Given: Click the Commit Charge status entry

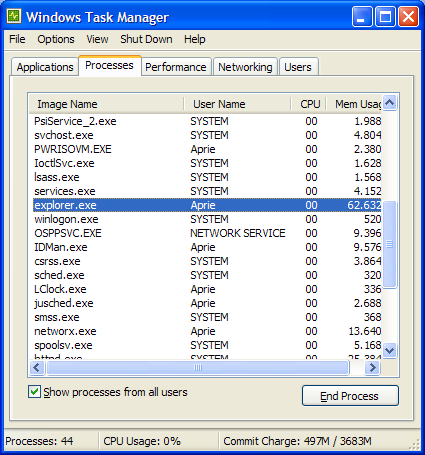Looking at the screenshot, I should pyautogui.click(x=297, y=441).
